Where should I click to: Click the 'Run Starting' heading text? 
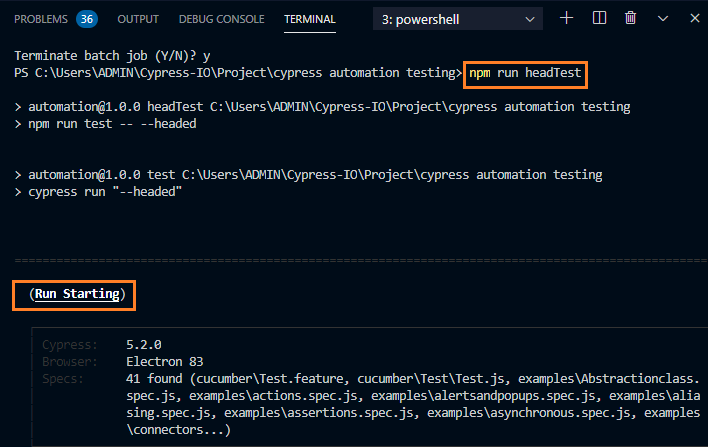tap(77, 294)
